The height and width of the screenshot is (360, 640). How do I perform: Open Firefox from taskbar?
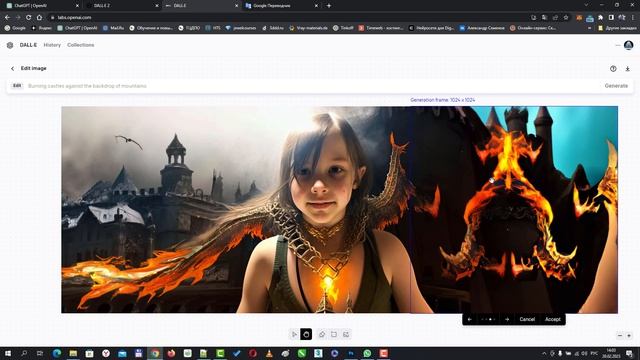pyautogui.click(x=171, y=353)
